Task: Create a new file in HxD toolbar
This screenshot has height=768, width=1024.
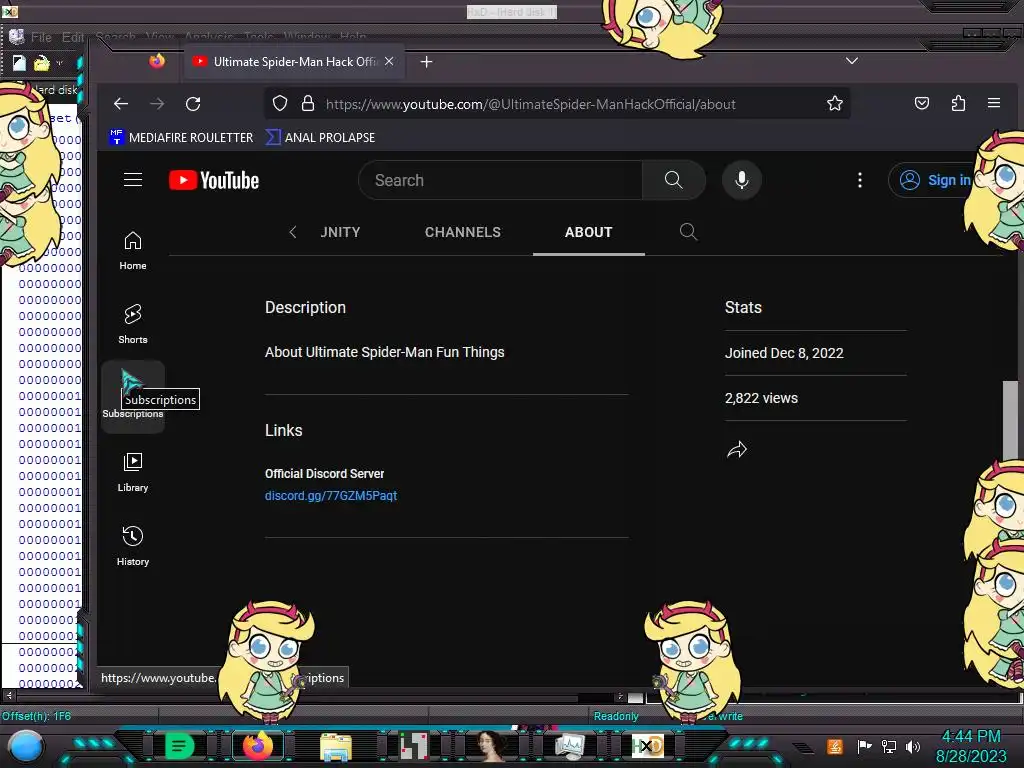Action: [x=19, y=63]
